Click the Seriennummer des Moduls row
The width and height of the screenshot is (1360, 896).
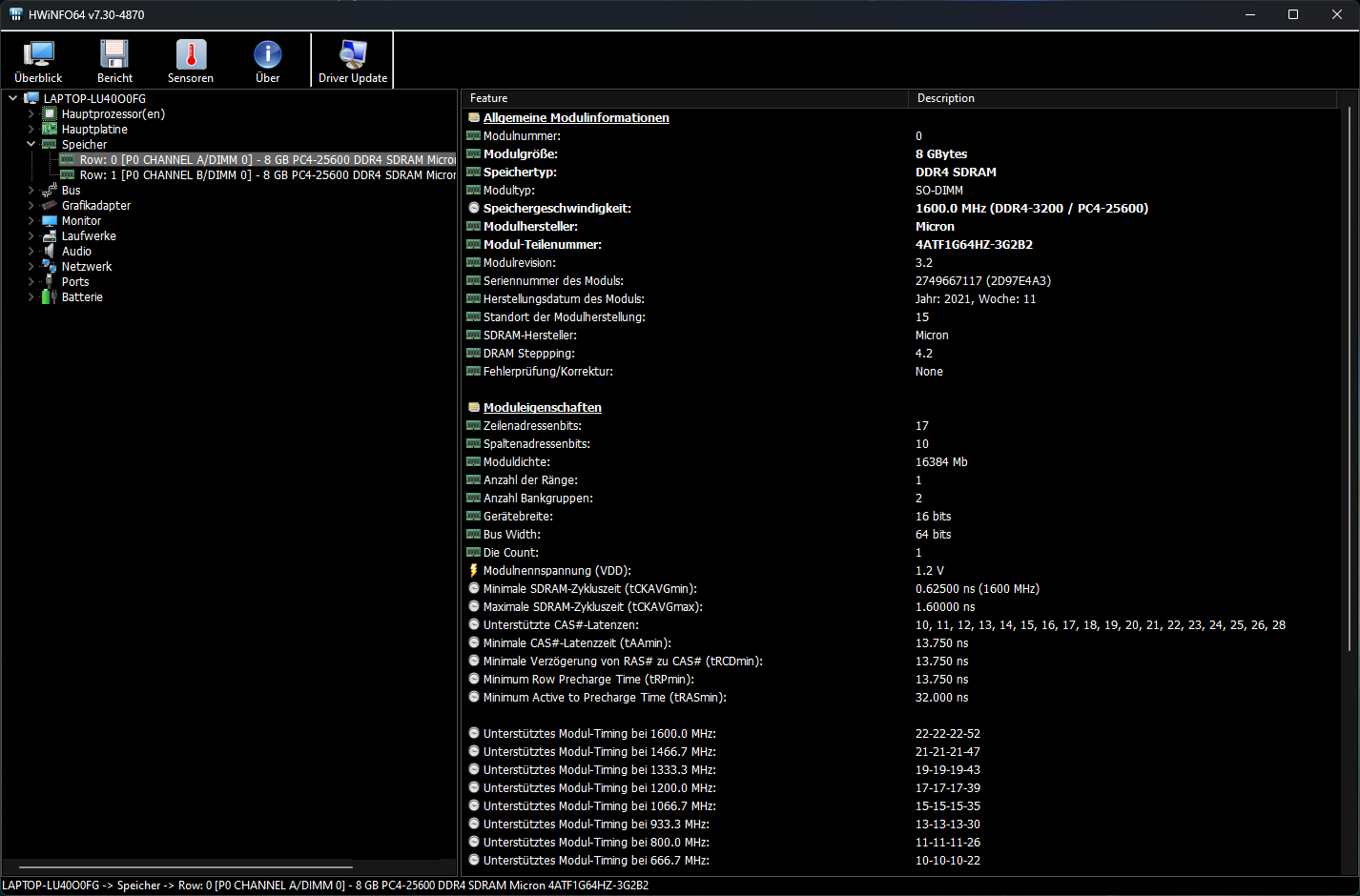(901, 280)
